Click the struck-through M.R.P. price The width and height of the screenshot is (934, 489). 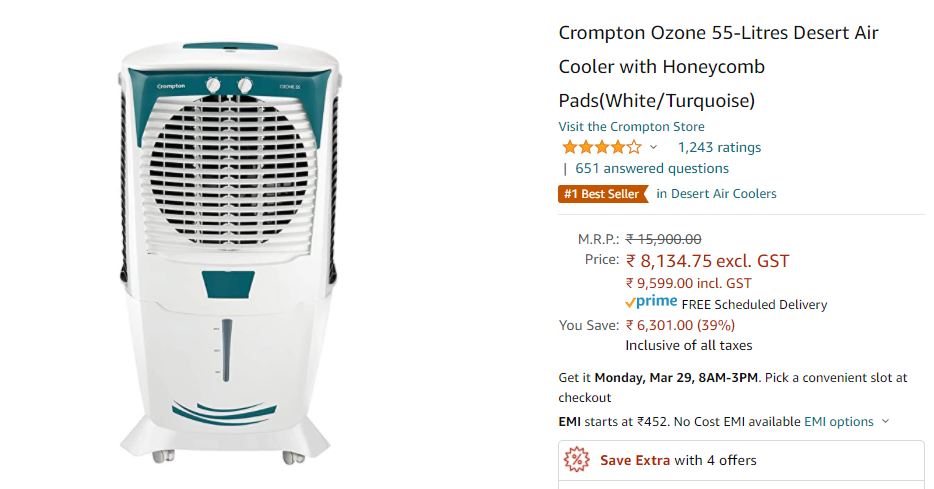pos(664,239)
